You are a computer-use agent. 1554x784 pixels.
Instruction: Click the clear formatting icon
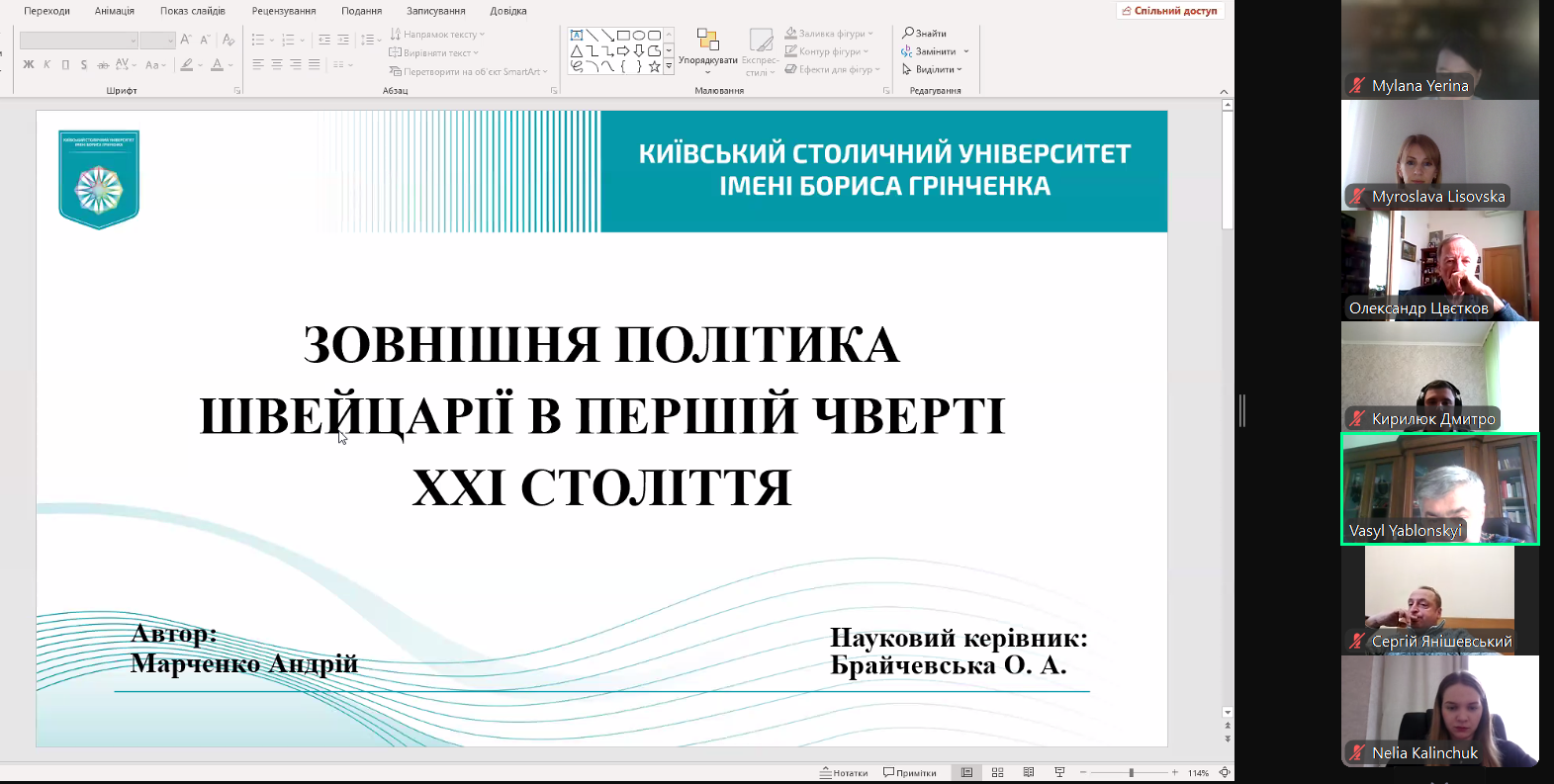coord(229,40)
